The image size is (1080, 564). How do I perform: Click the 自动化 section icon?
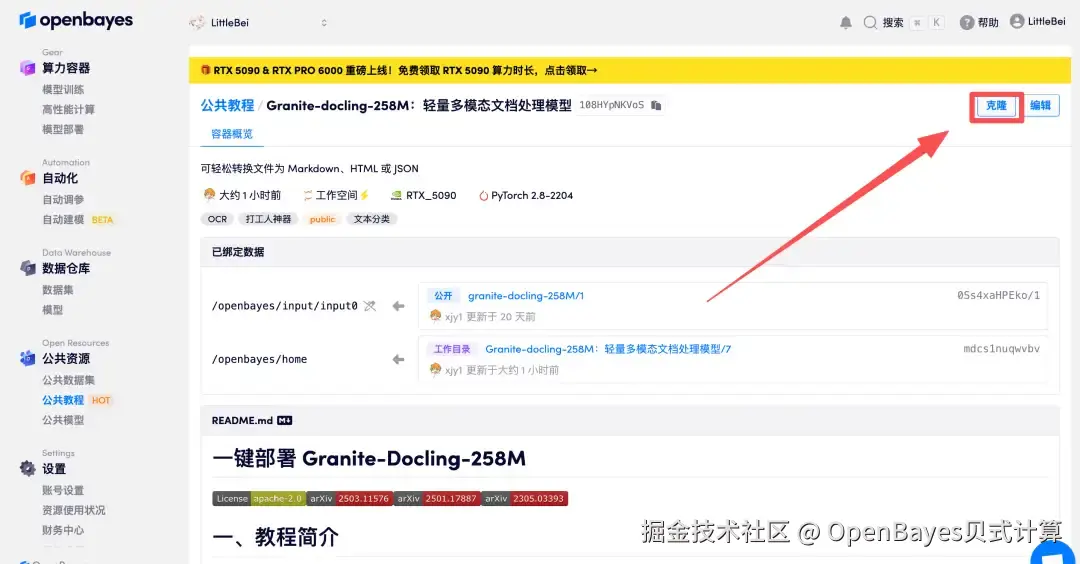tap(28, 178)
